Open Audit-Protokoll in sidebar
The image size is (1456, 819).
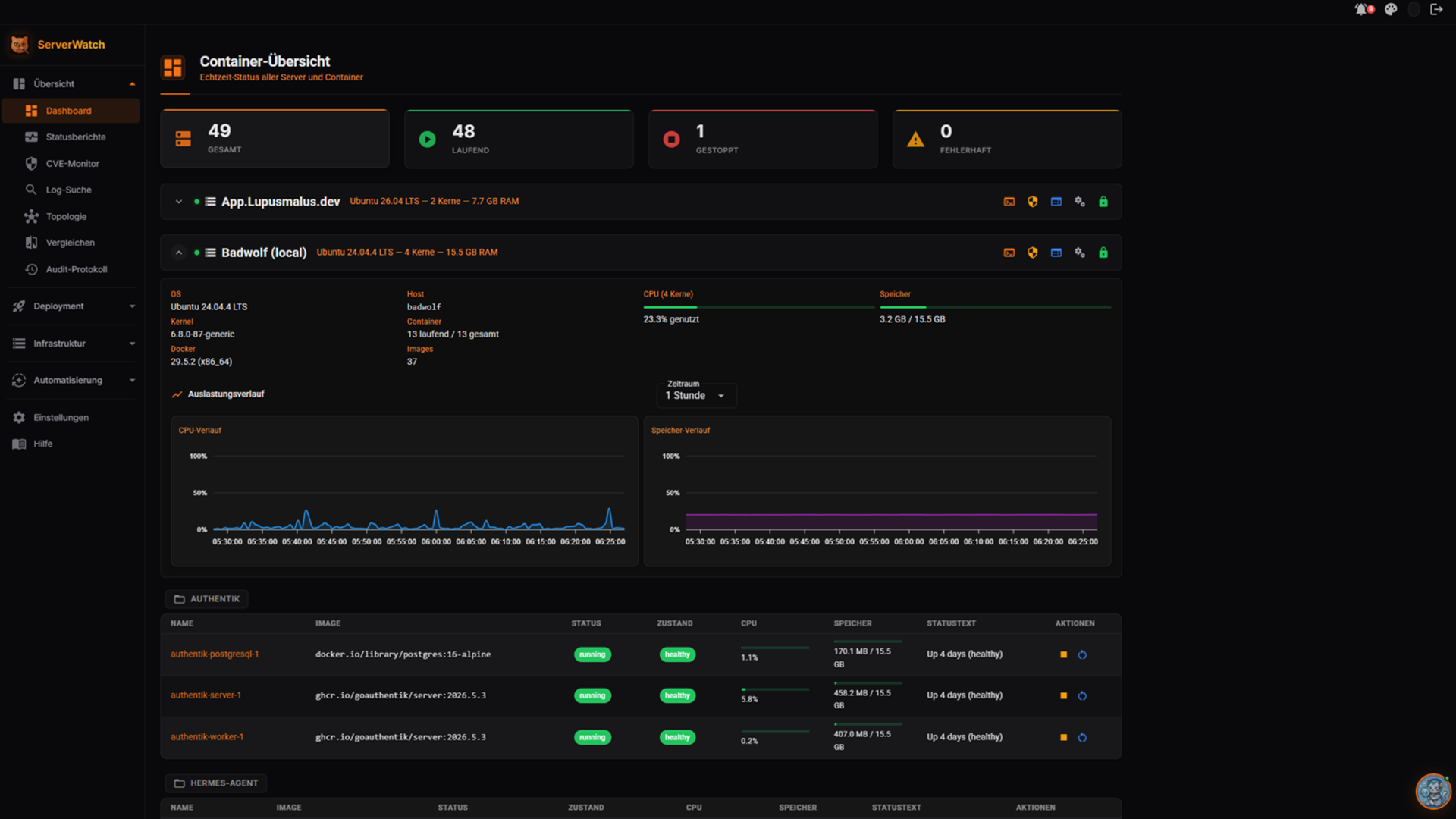(x=71, y=269)
